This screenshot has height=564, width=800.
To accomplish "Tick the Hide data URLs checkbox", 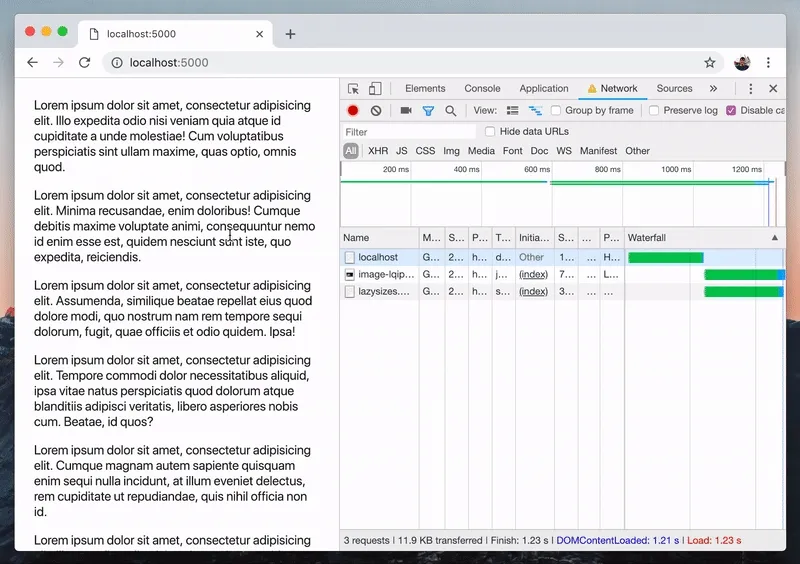I will [490, 132].
